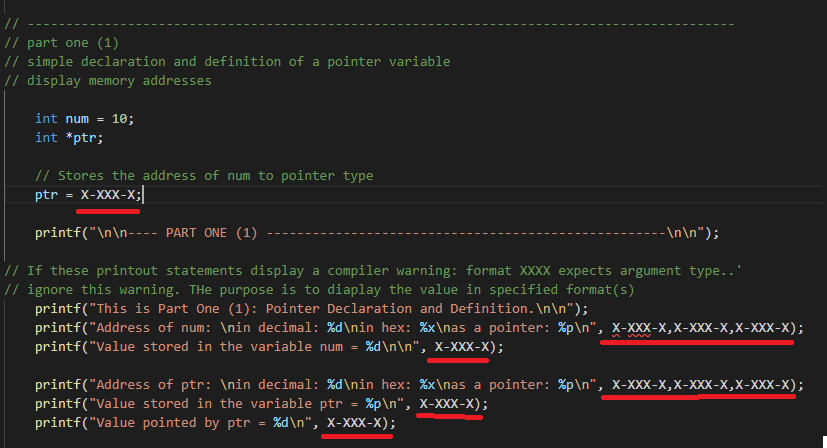Click the dashed separator comment line at the top

pyautogui.click(x=369, y=24)
